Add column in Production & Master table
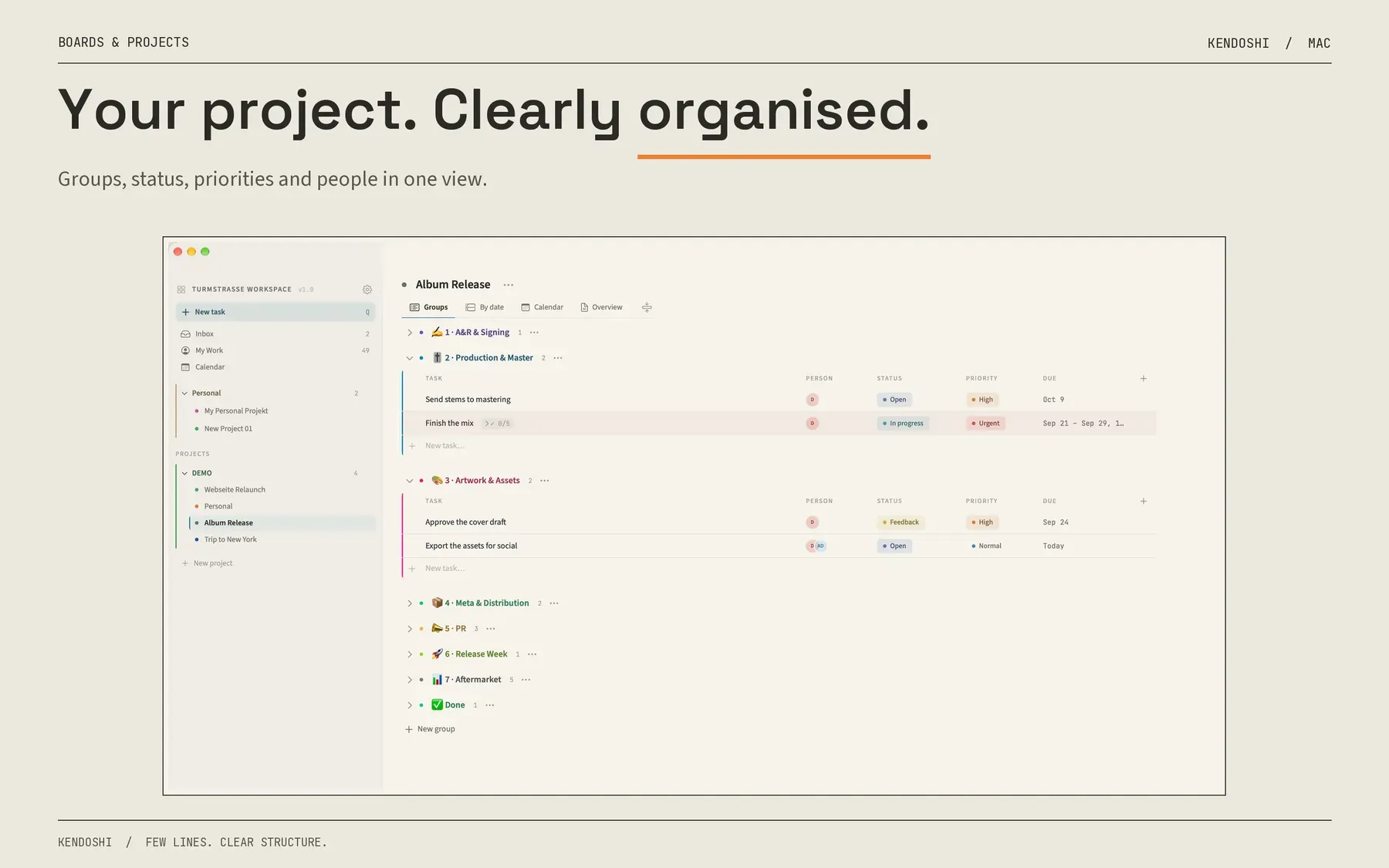The width and height of the screenshot is (1389, 868). [x=1144, y=379]
